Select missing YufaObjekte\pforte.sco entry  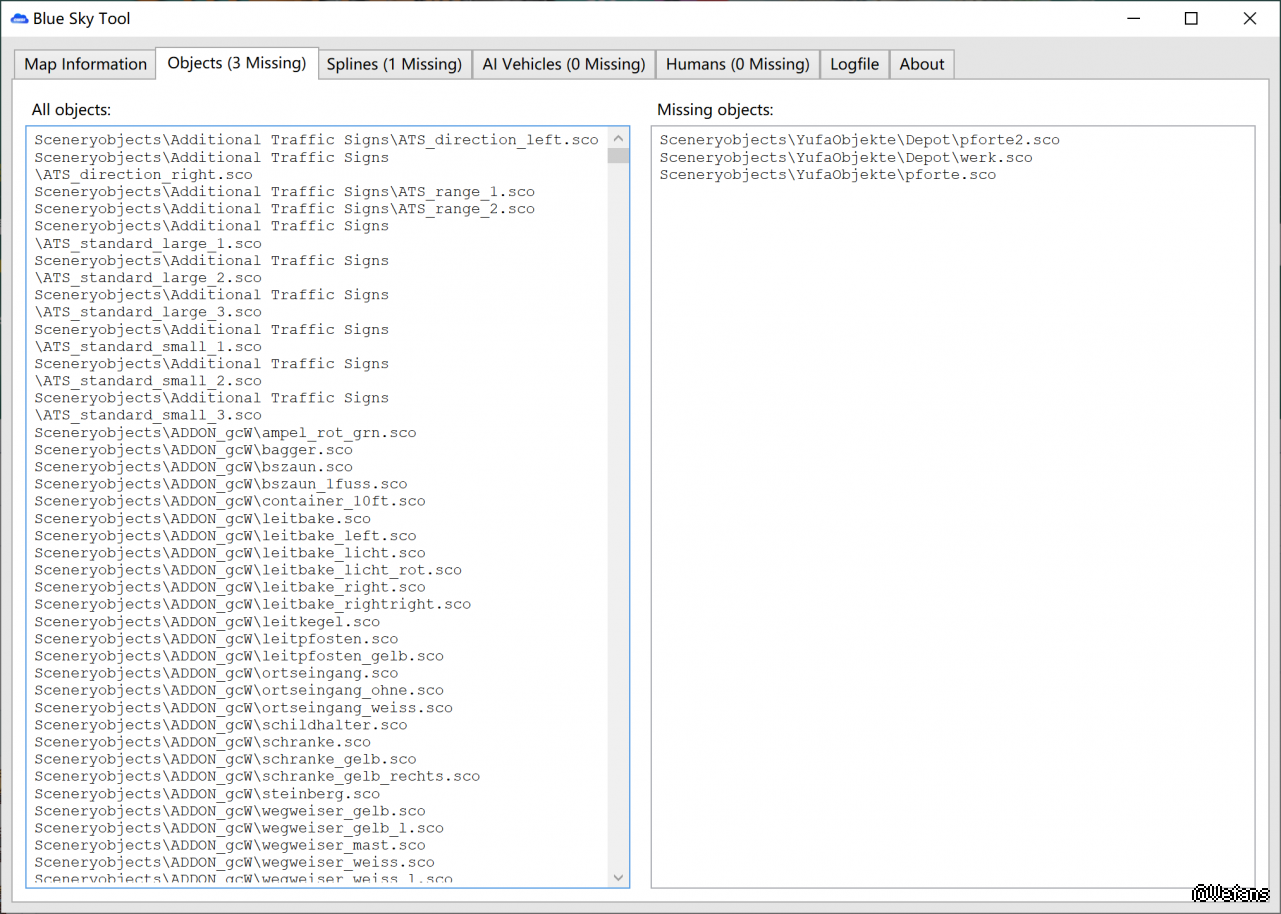(x=827, y=175)
